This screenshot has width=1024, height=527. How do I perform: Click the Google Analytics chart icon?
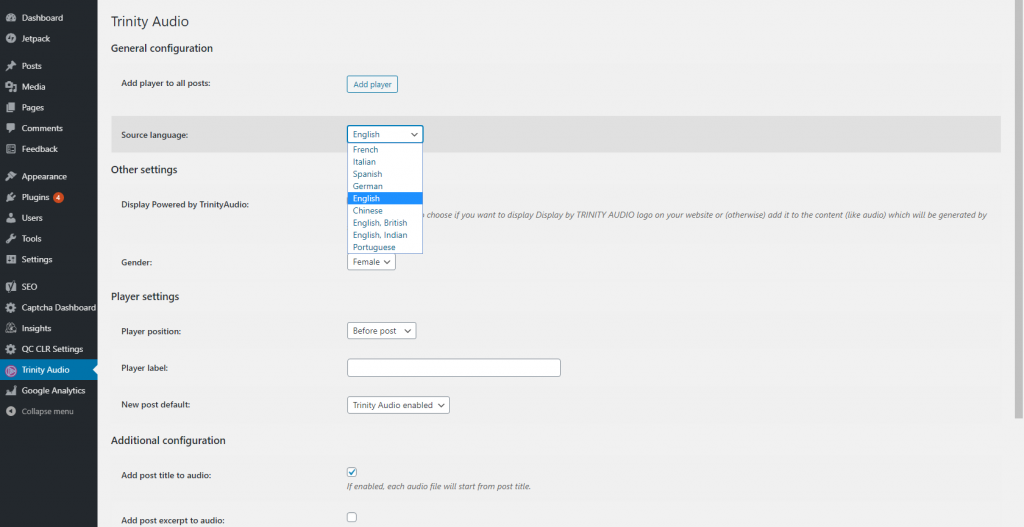pos(10,391)
